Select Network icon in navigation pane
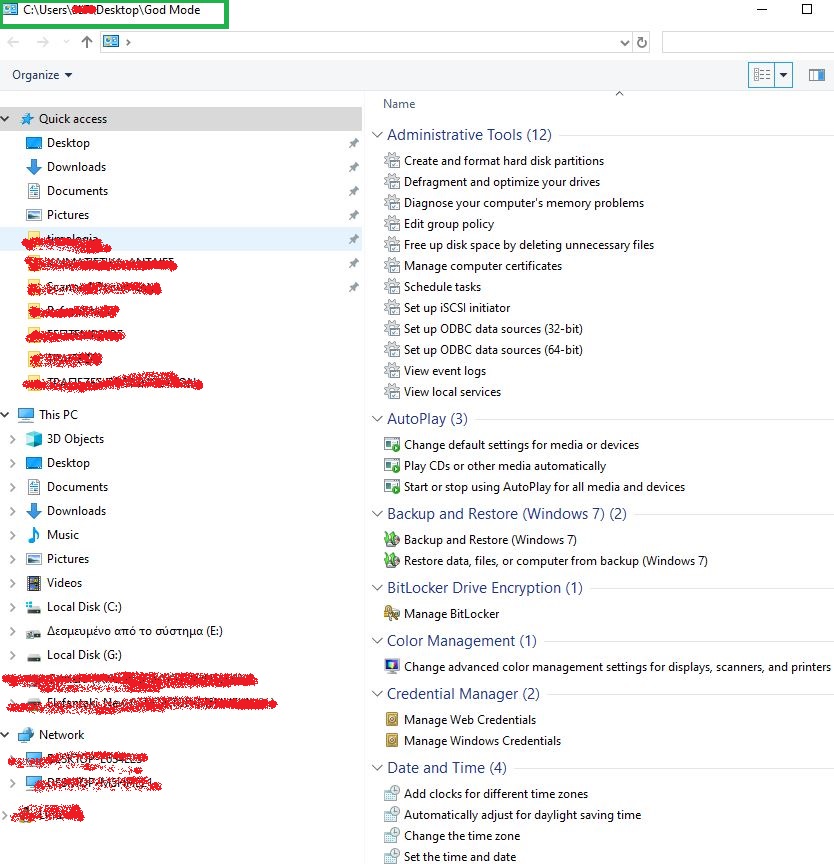The image size is (834, 864). (x=26, y=735)
